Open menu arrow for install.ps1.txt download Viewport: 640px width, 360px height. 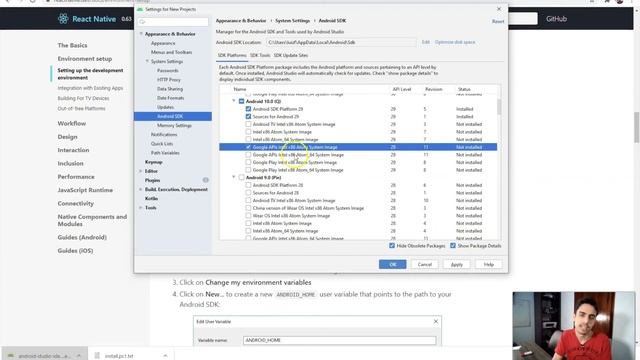pyautogui.click(x=165, y=356)
